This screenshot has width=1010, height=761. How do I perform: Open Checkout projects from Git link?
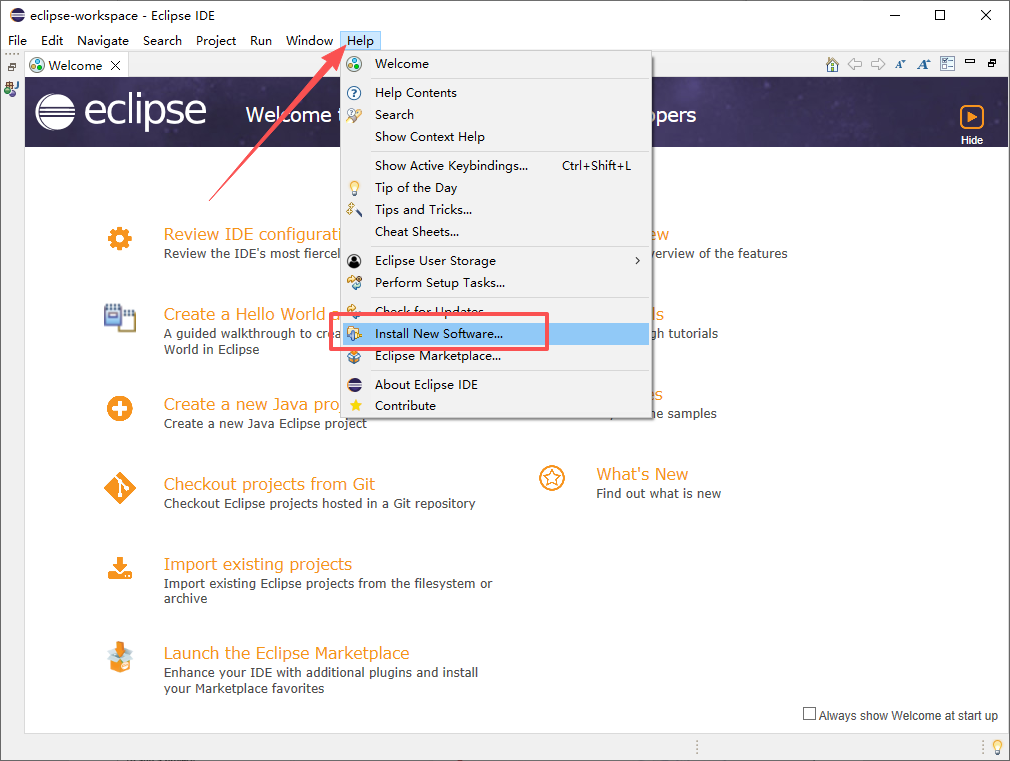click(269, 484)
